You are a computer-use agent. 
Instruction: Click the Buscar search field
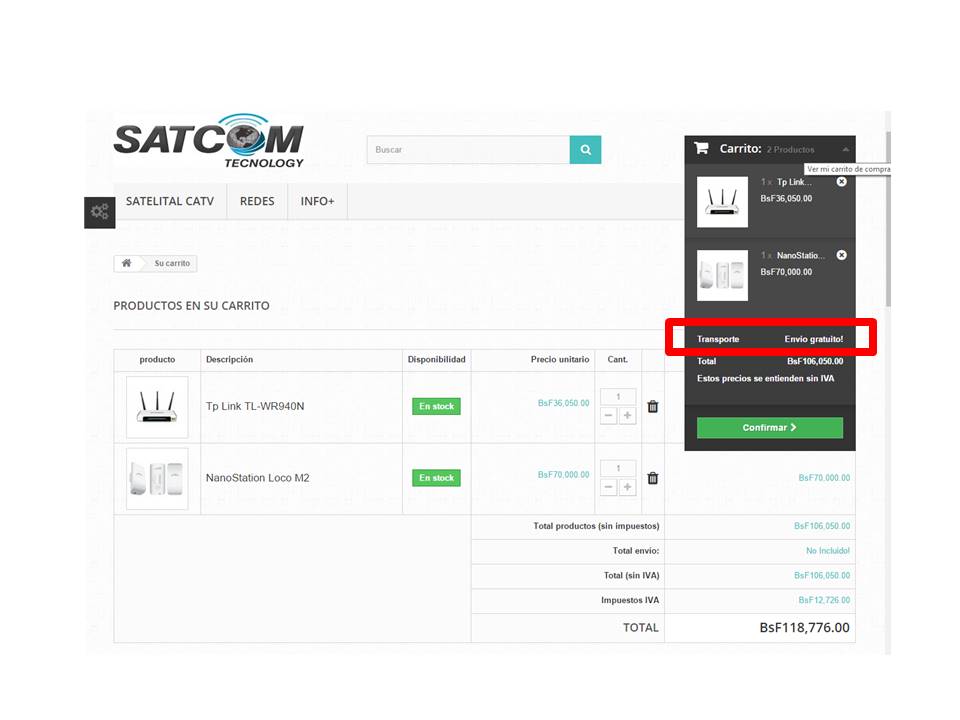coord(468,149)
